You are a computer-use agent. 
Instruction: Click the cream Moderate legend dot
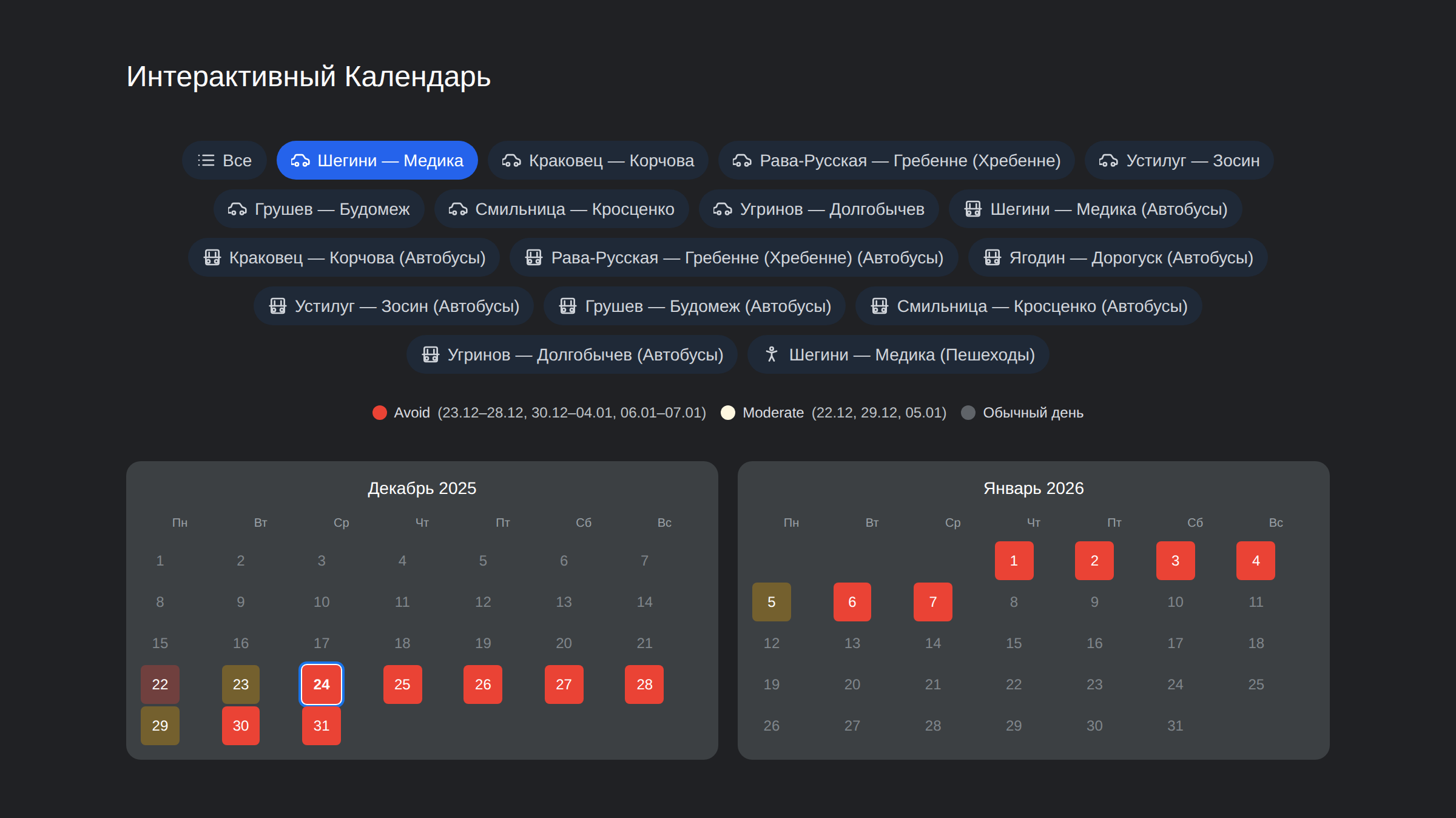pos(728,413)
